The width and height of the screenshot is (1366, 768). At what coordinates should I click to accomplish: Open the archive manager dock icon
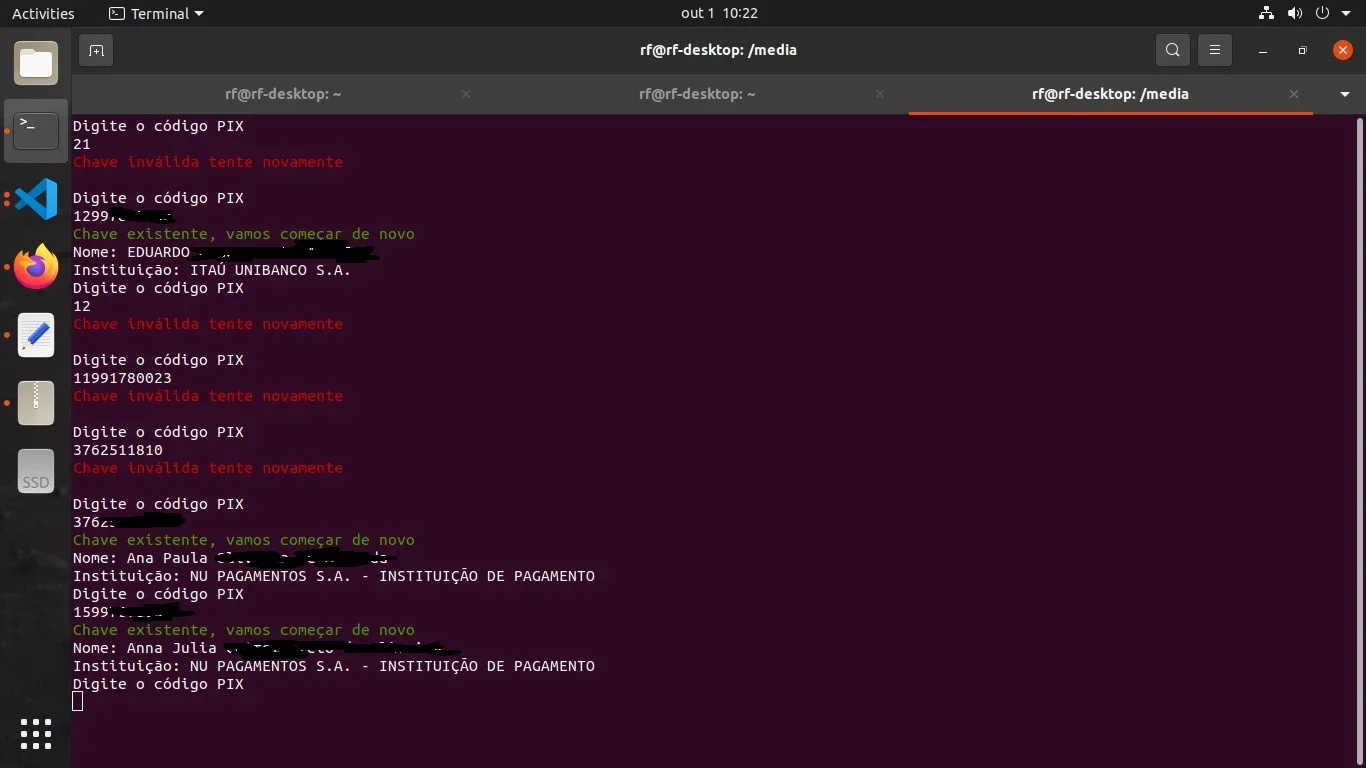click(36, 403)
